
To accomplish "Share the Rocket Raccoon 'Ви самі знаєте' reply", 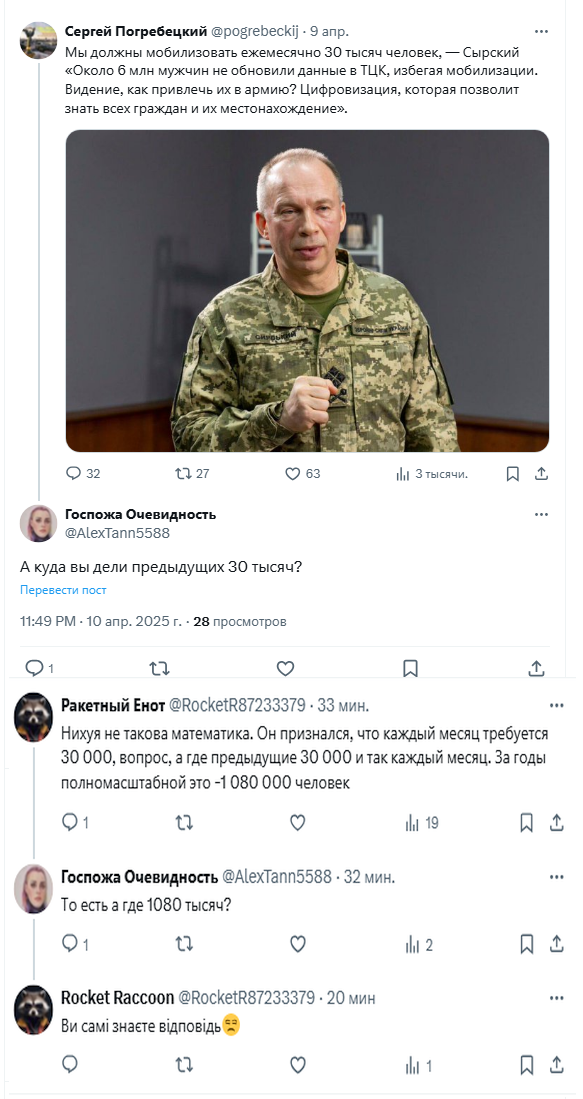I will tap(556, 1066).
